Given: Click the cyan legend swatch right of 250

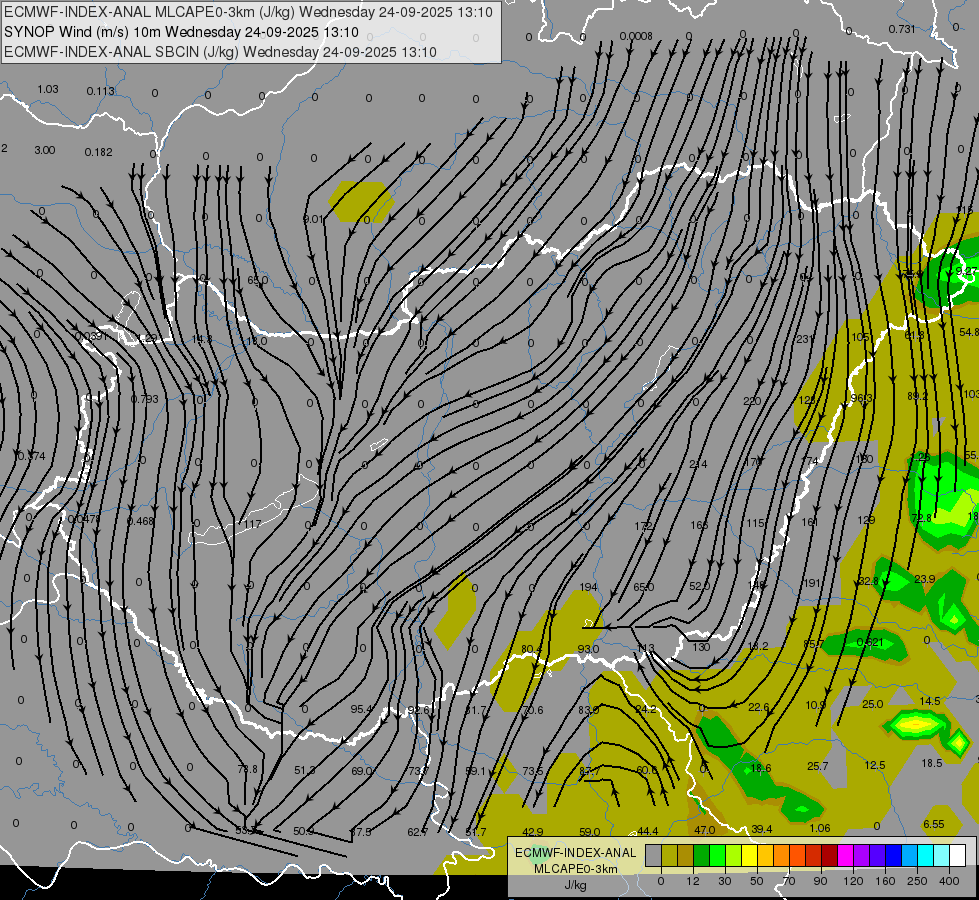Looking at the screenshot, I should [925, 856].
